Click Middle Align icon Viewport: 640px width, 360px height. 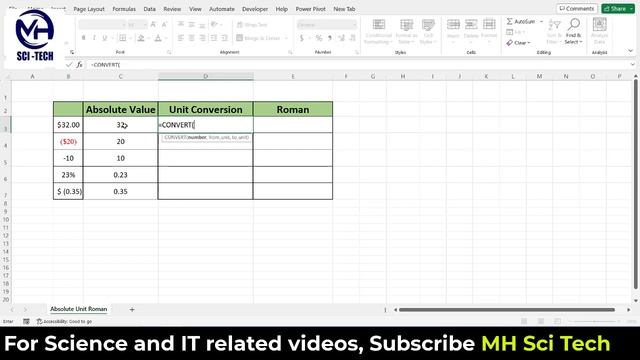click(x=191, y=24)
